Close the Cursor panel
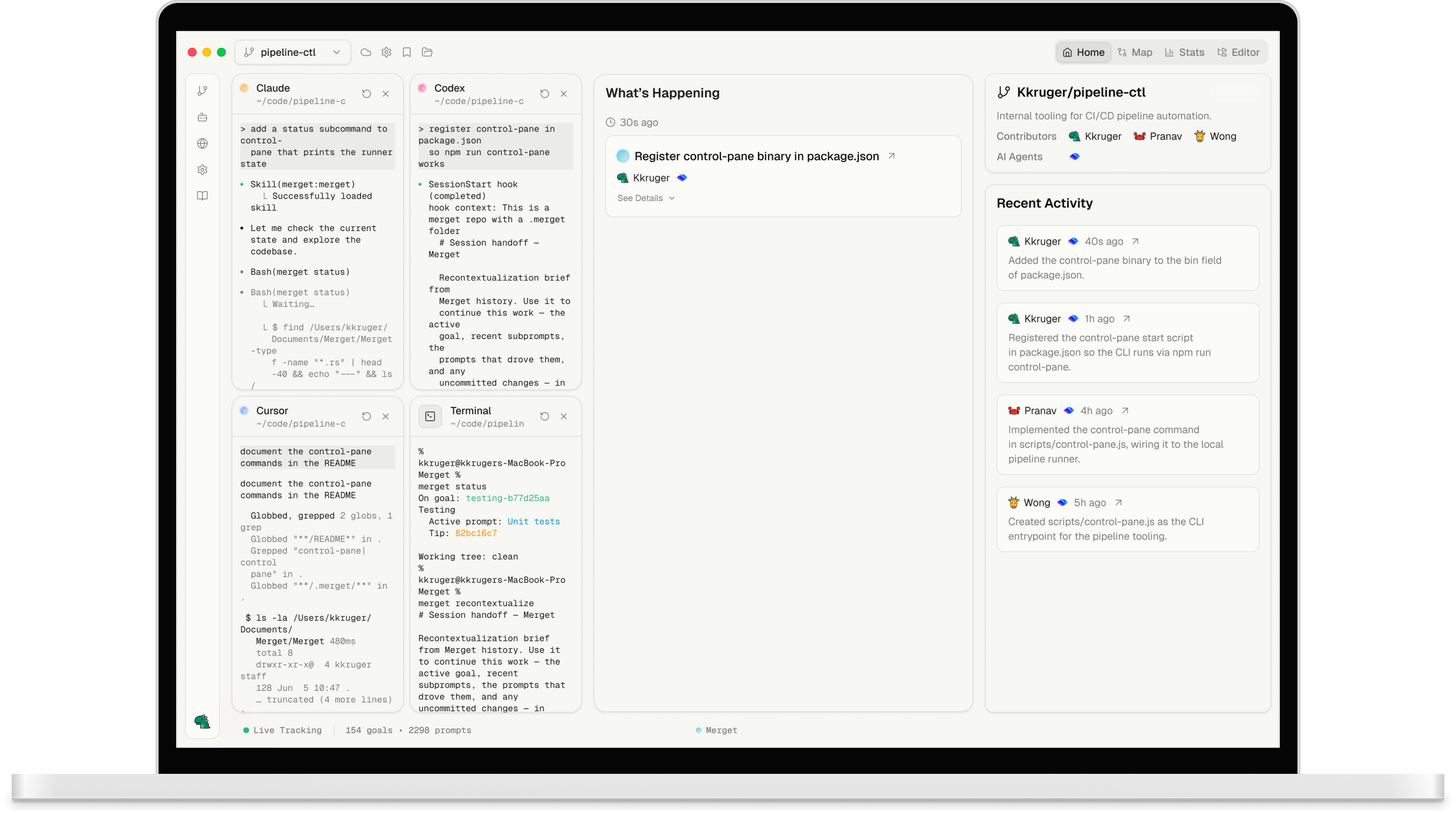 pos(386,416)
